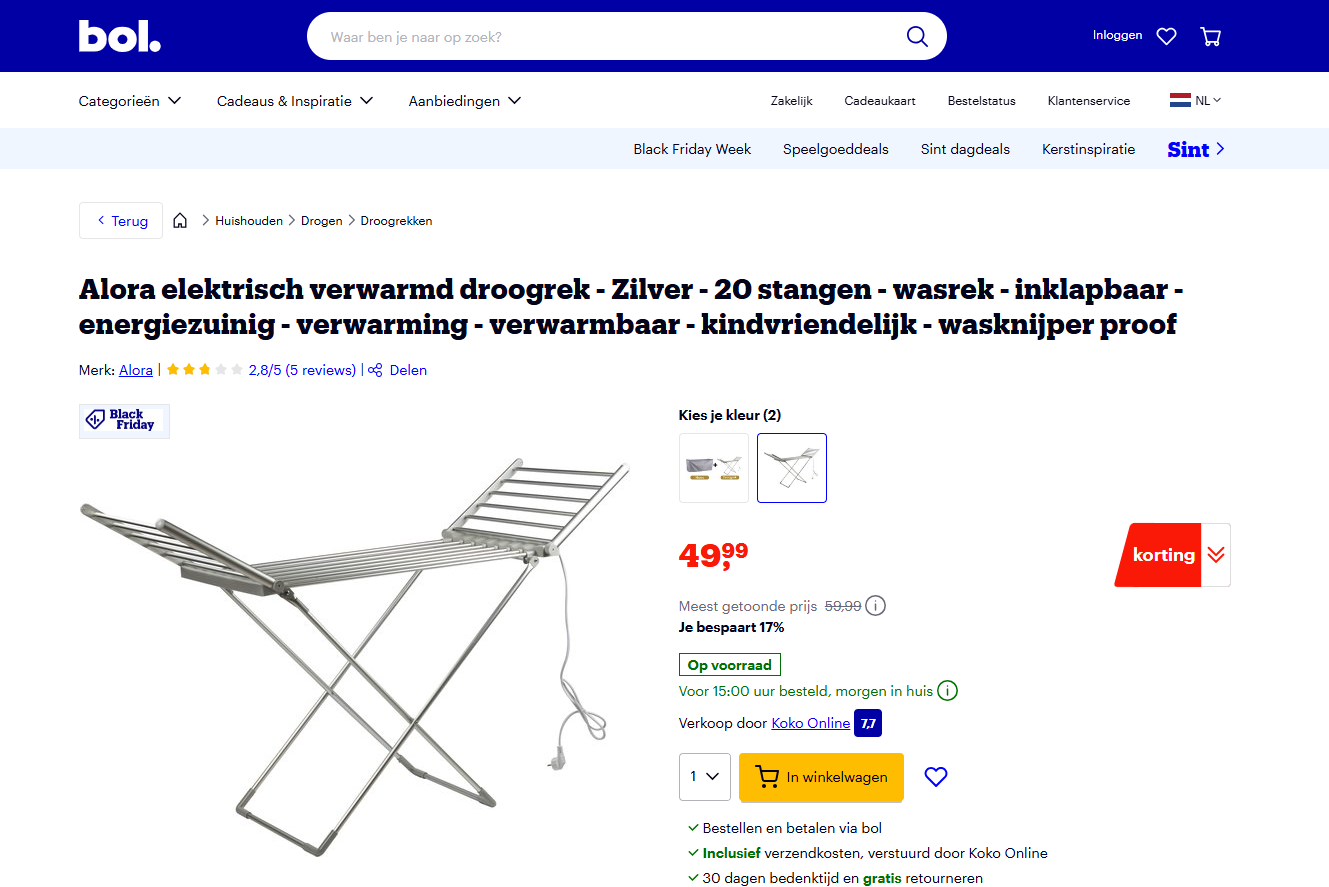1329x887 pixels.
Task: Click the share icon next to Delen
Action: coord(375,370)
